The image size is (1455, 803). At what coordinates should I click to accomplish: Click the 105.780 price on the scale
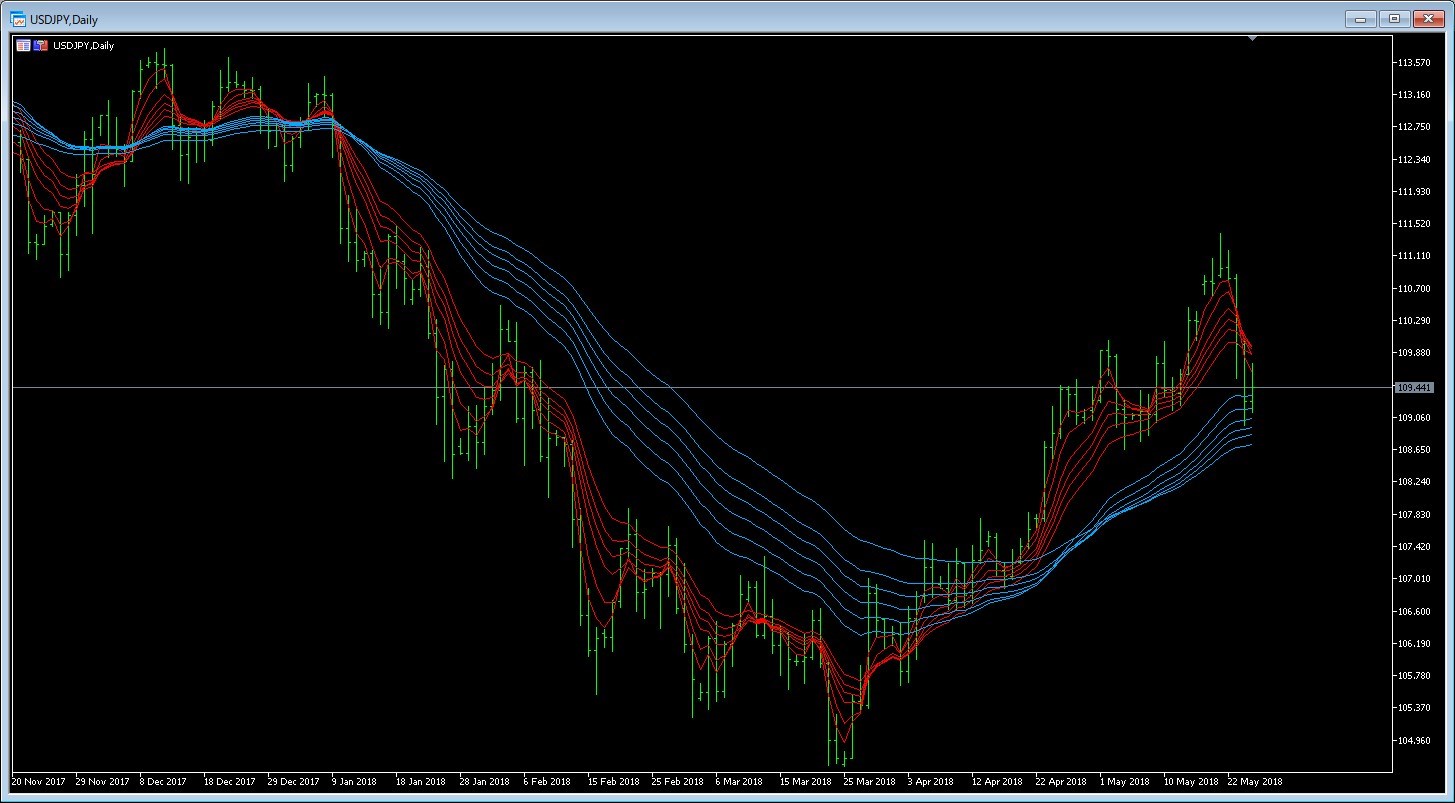[x=1416, y=675]
